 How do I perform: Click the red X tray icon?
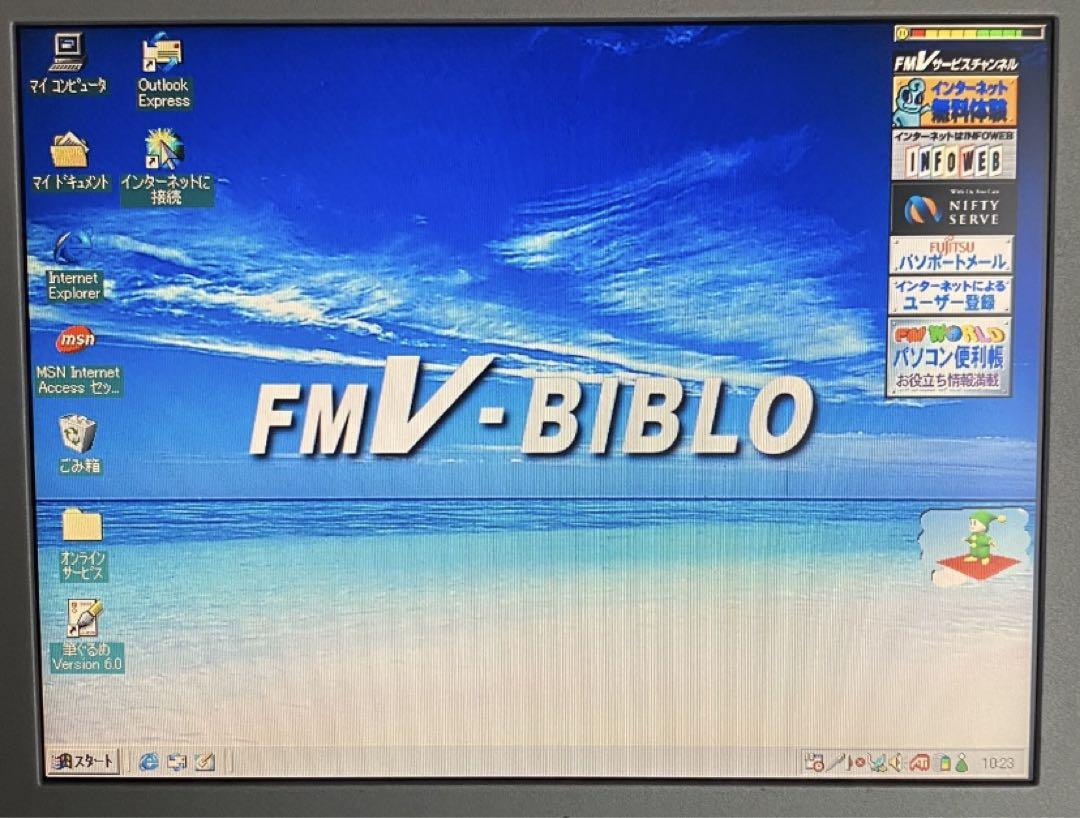point(859,763)
